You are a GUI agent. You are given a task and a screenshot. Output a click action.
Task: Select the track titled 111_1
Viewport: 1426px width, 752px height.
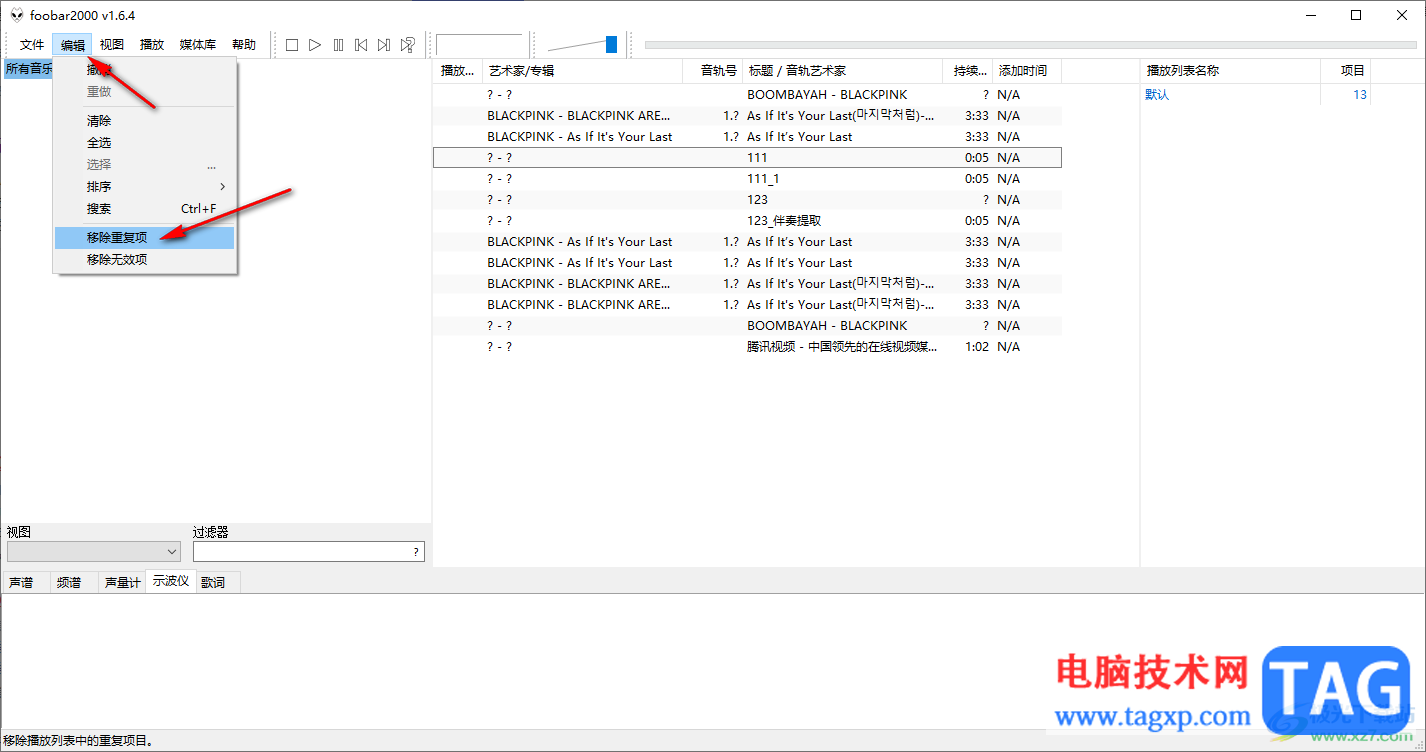747,179
